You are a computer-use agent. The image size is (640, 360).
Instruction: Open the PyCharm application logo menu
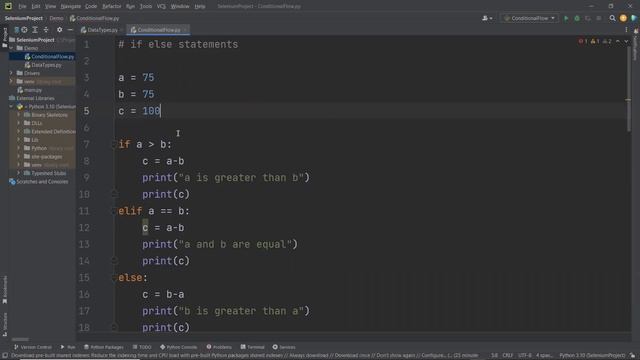click(x=8, y=6)
